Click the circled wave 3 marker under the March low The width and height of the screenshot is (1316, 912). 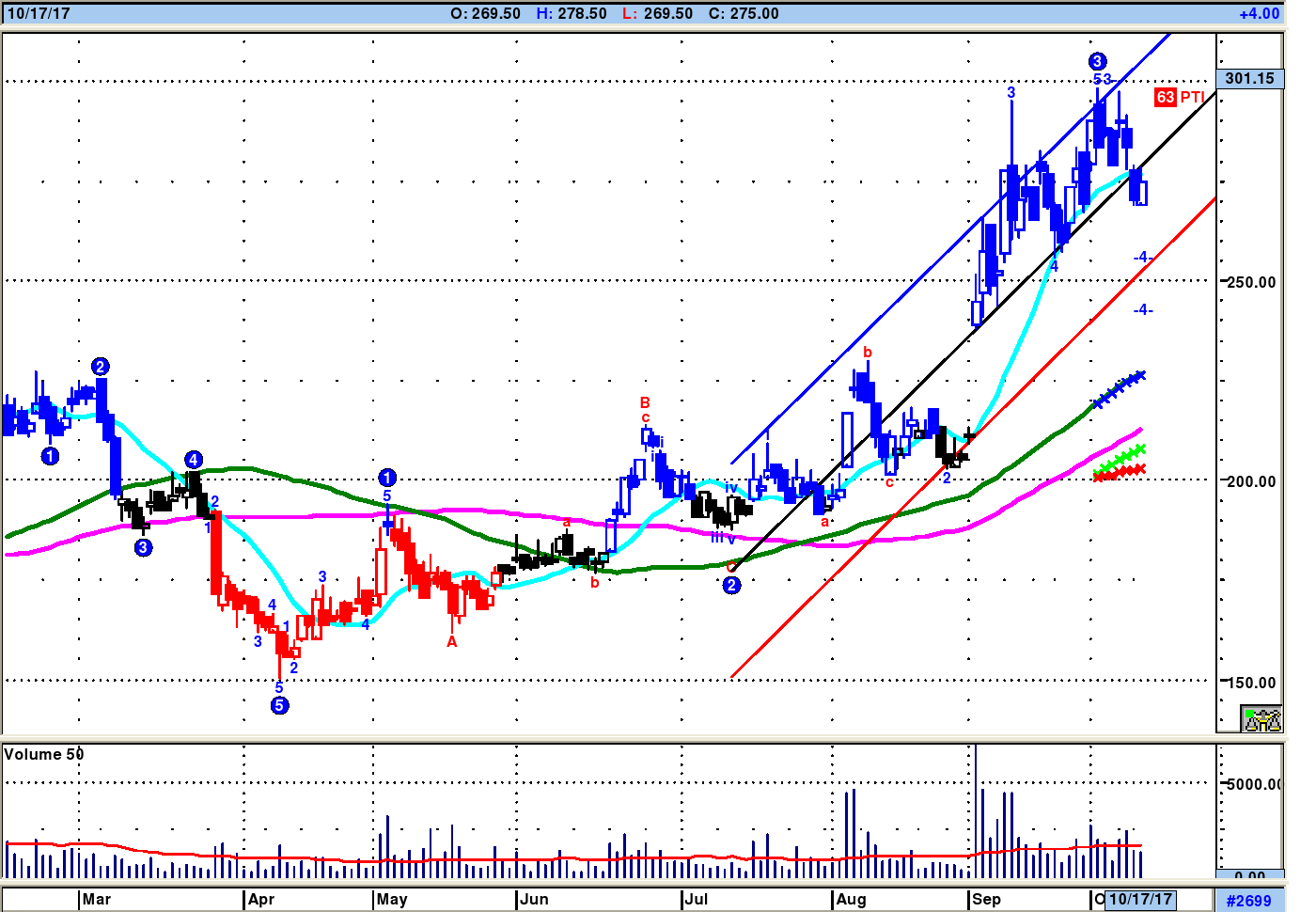143,547
